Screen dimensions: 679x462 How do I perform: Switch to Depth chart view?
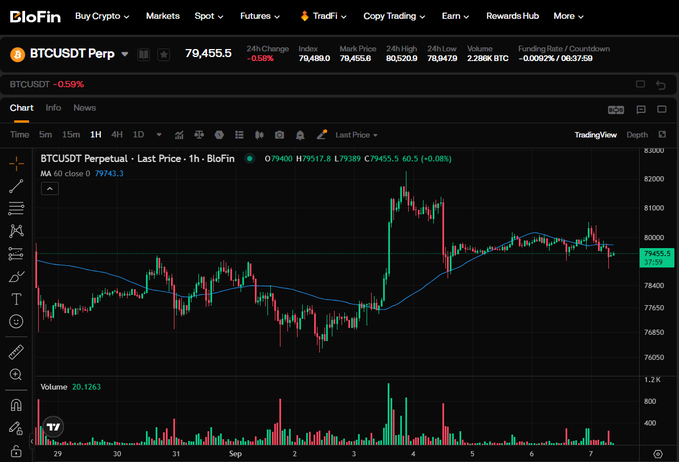click(637, 135)
